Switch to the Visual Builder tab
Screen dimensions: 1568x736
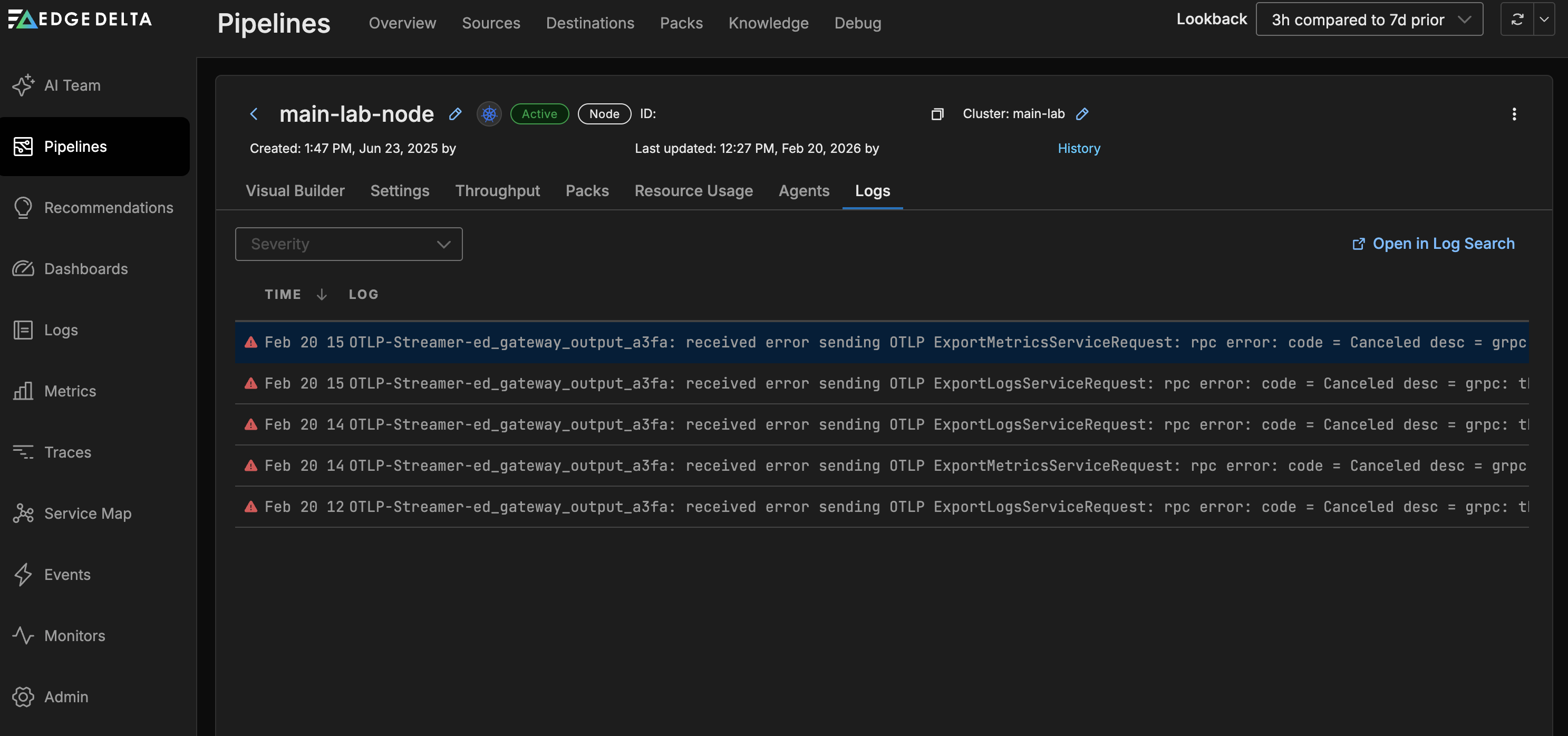[x=295, y=190]
